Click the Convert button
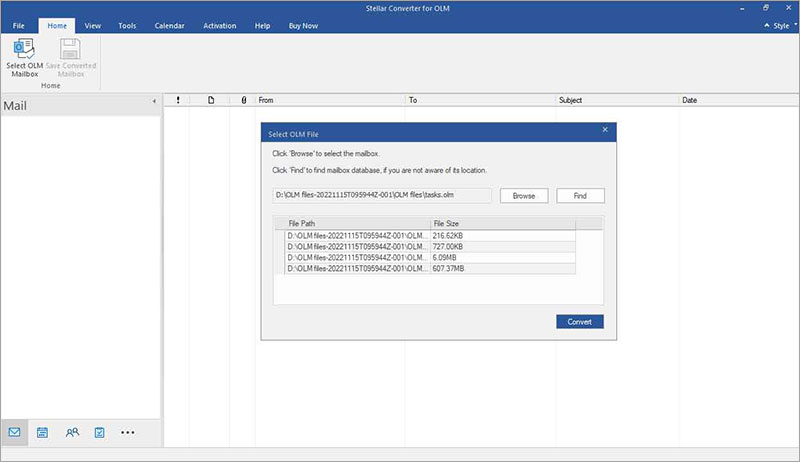This screenshot has height=462, width=800. pos(580,322)
